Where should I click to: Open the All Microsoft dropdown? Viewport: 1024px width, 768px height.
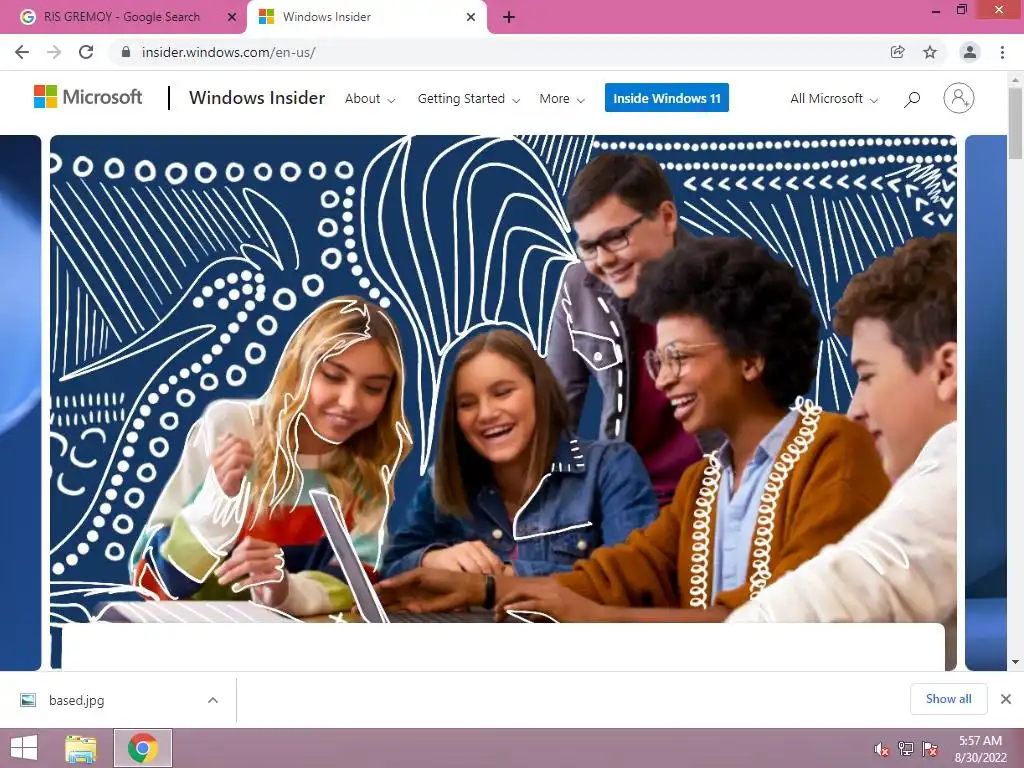834,99
